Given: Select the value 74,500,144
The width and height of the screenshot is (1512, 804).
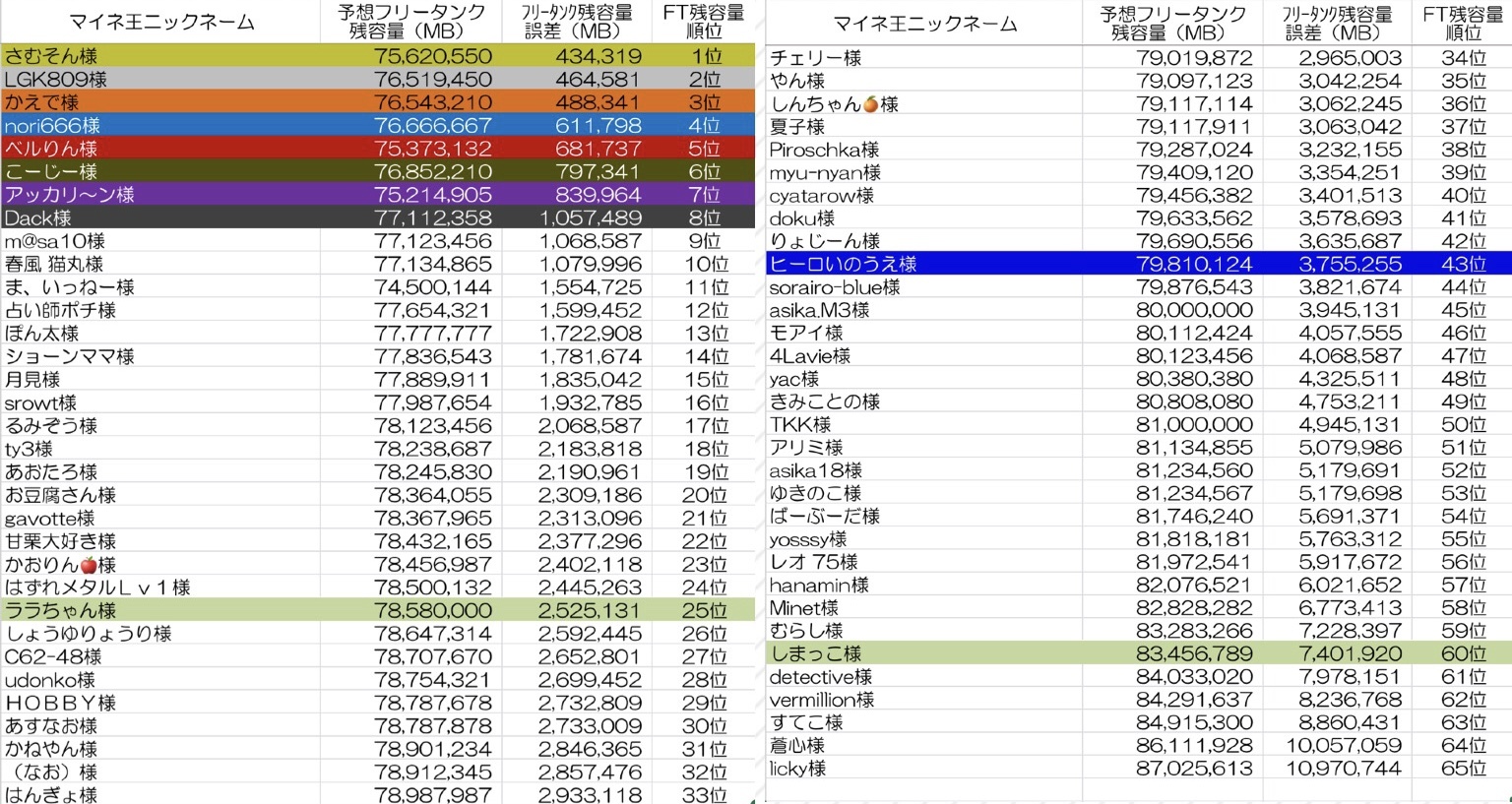Looking at the screenshot, I should pos(433,287).
